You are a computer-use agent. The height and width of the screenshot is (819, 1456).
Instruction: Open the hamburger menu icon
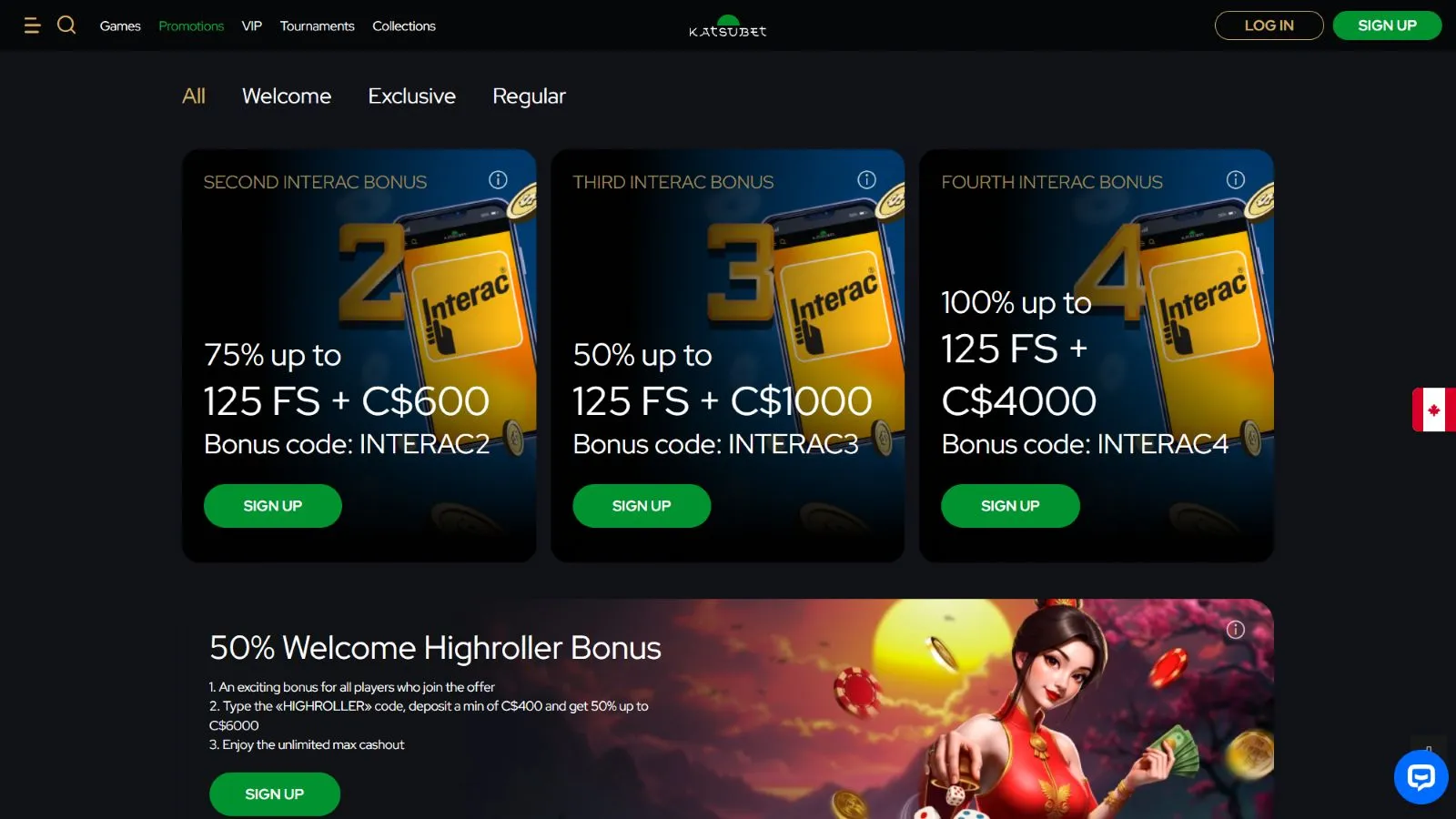pyautogui.click(x=32, y=25)
